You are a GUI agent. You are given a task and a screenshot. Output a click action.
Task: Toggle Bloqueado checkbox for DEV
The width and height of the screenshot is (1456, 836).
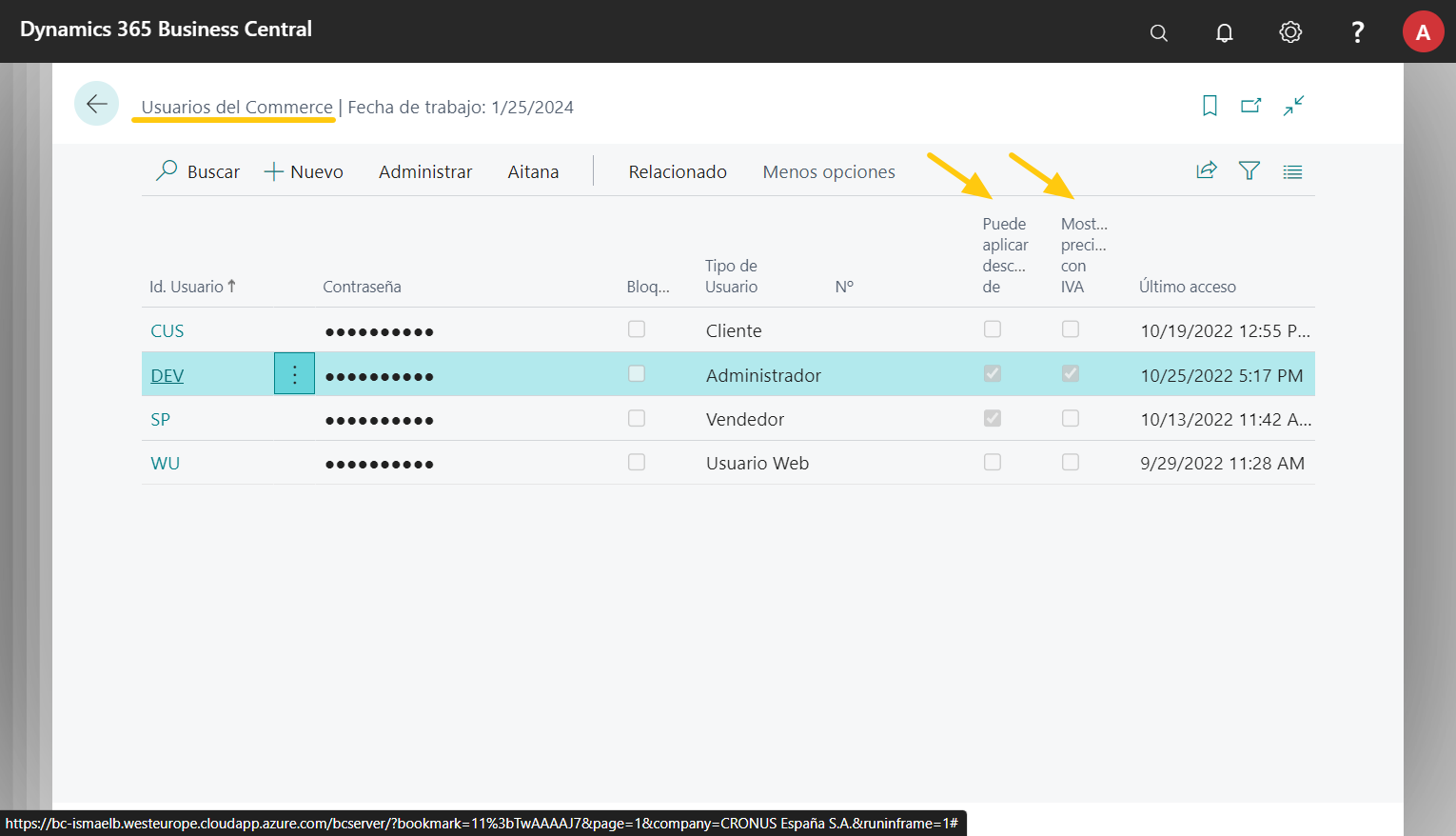637,373
